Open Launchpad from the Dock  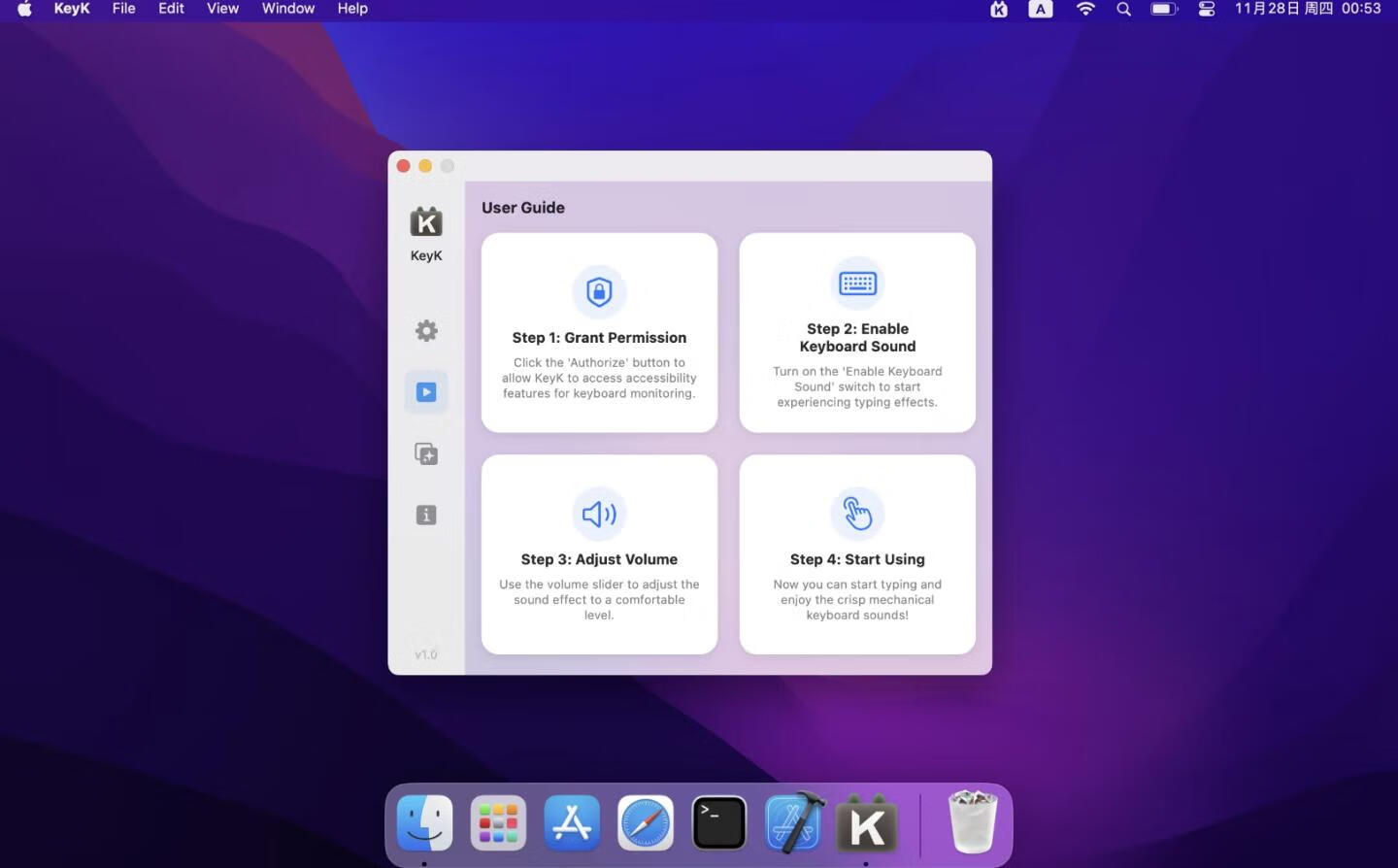[498, 823]
